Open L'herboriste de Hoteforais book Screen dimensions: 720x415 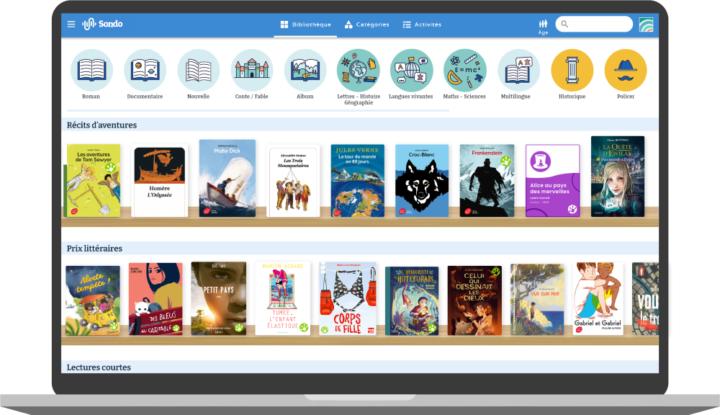coord(412,301)
